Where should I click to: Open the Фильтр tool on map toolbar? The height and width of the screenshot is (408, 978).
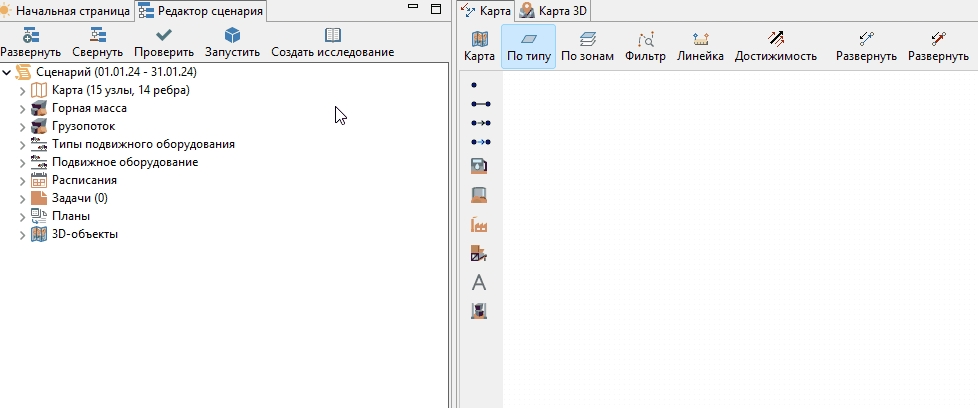click(646, 39)
